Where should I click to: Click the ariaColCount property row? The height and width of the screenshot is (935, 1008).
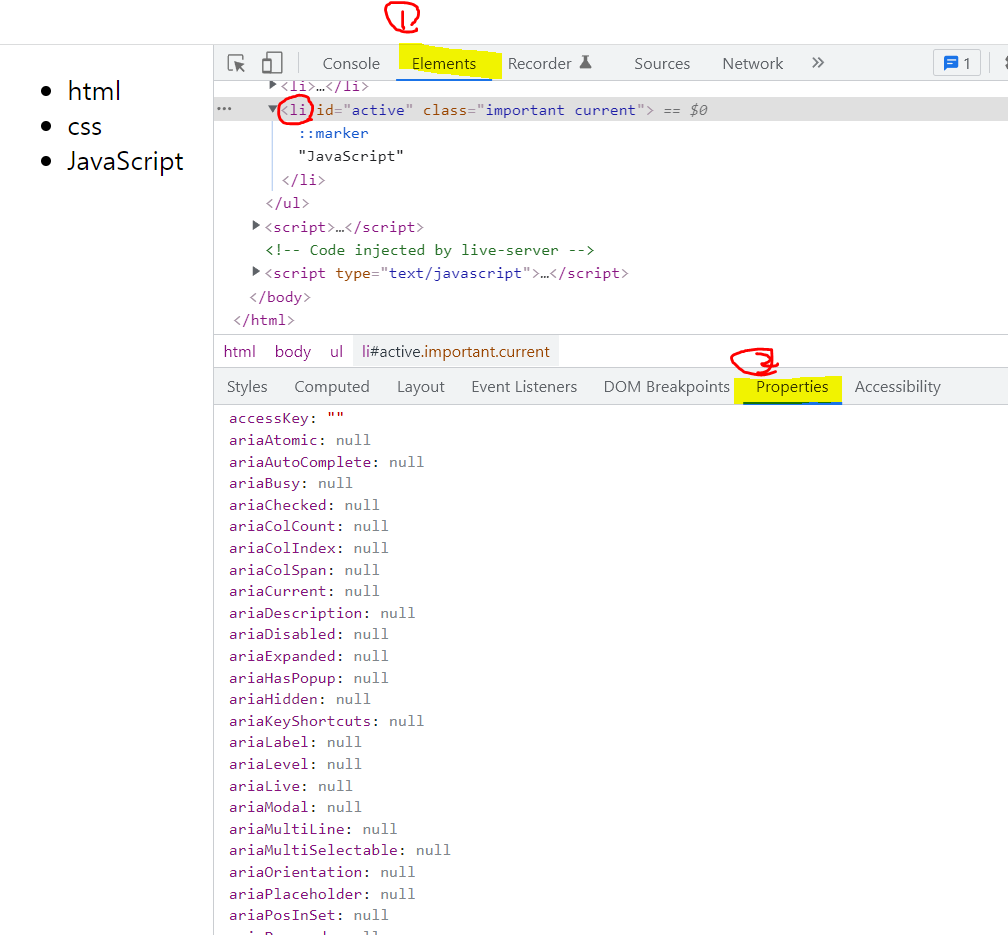309,527
